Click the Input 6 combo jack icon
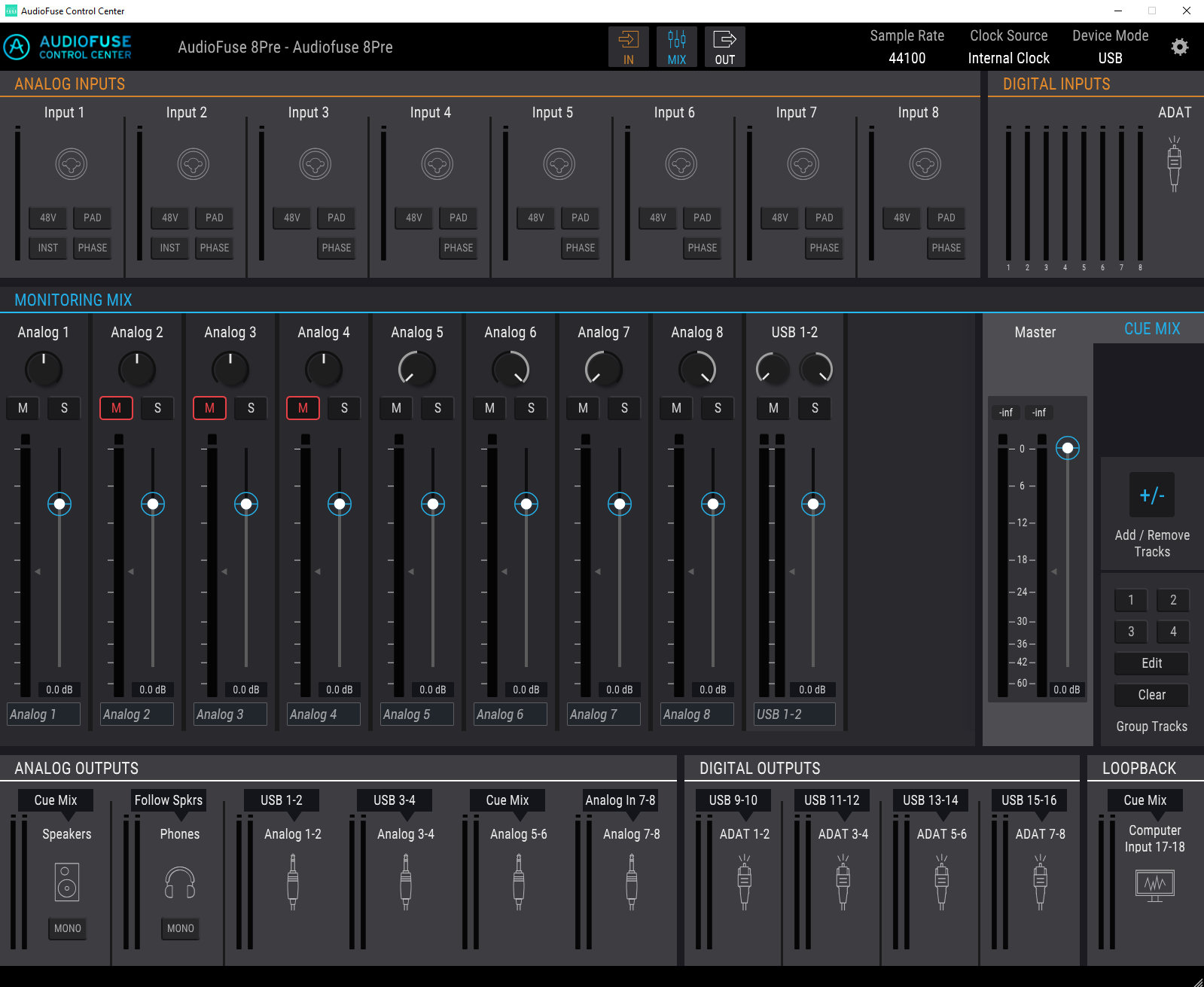This screenshot has width=1204, height=987. pyautogui.click(x=681, y=164)
